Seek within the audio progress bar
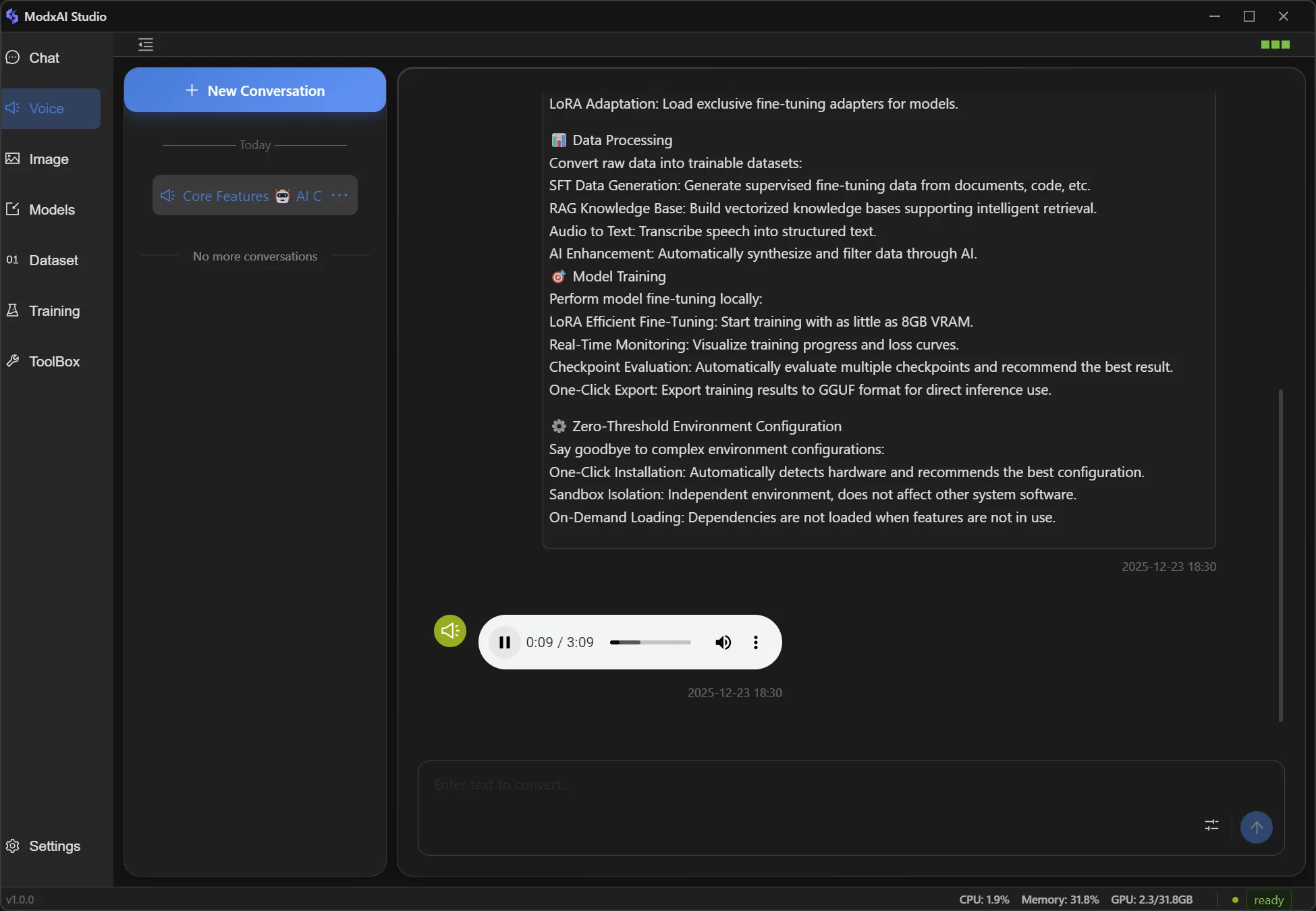This screenshot has width=1316, height=911. coord(650,642)
